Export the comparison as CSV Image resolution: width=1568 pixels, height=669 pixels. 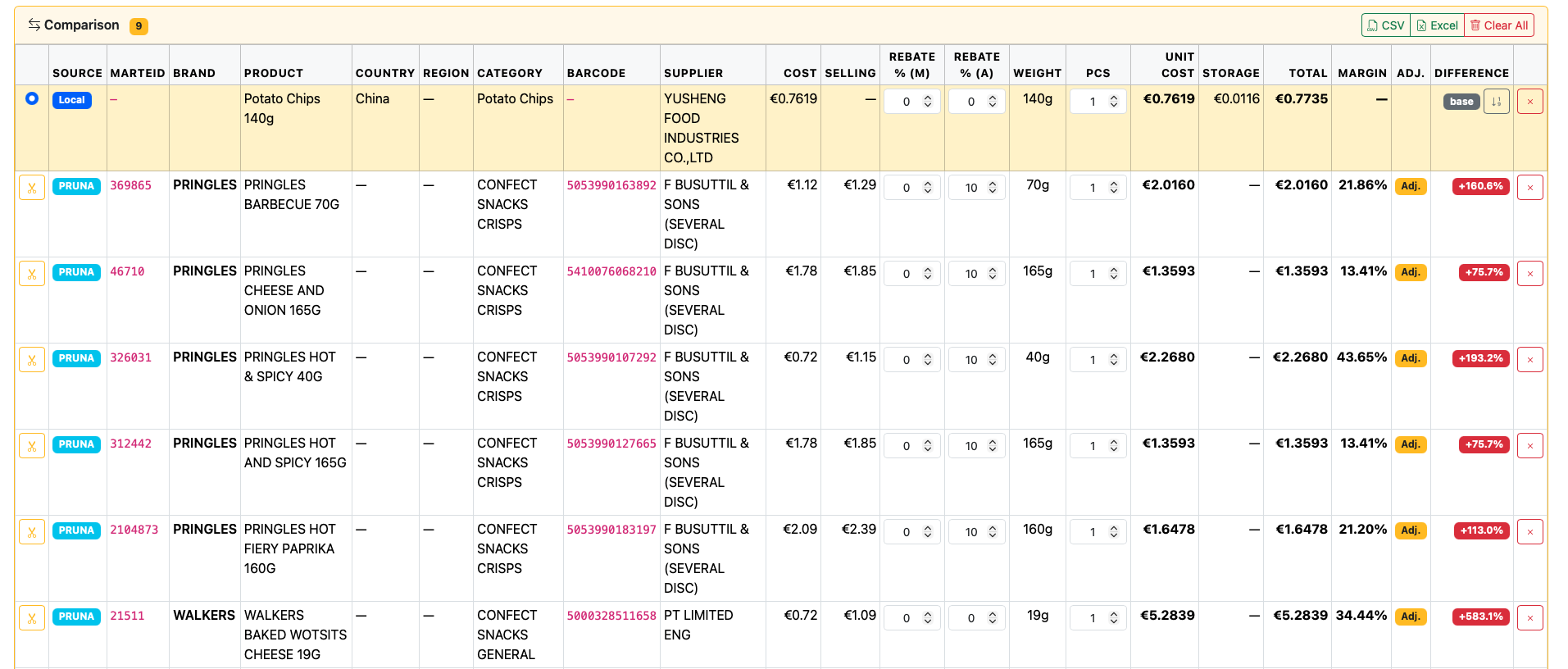(1385, 25)
